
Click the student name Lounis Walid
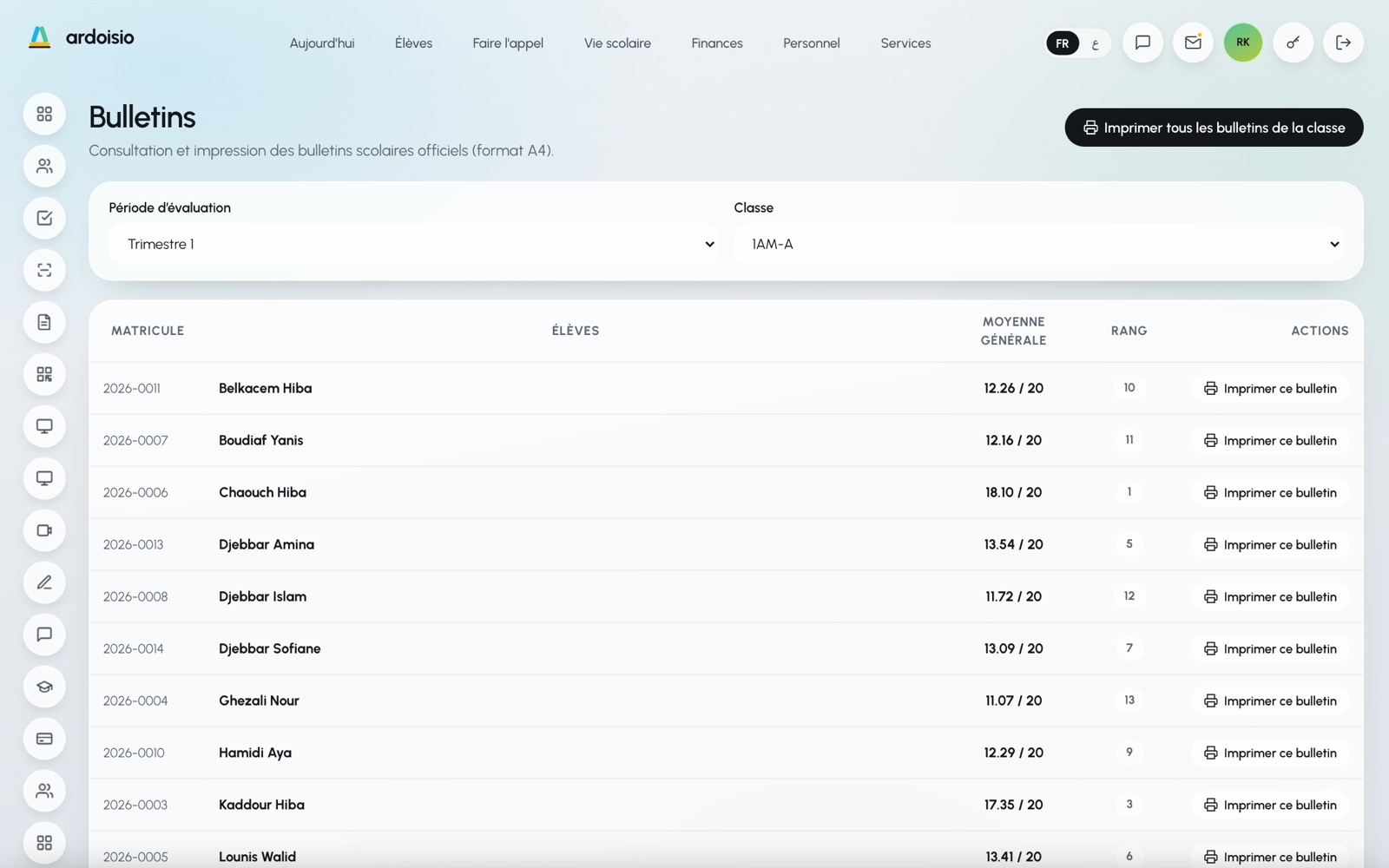[258, 857]
